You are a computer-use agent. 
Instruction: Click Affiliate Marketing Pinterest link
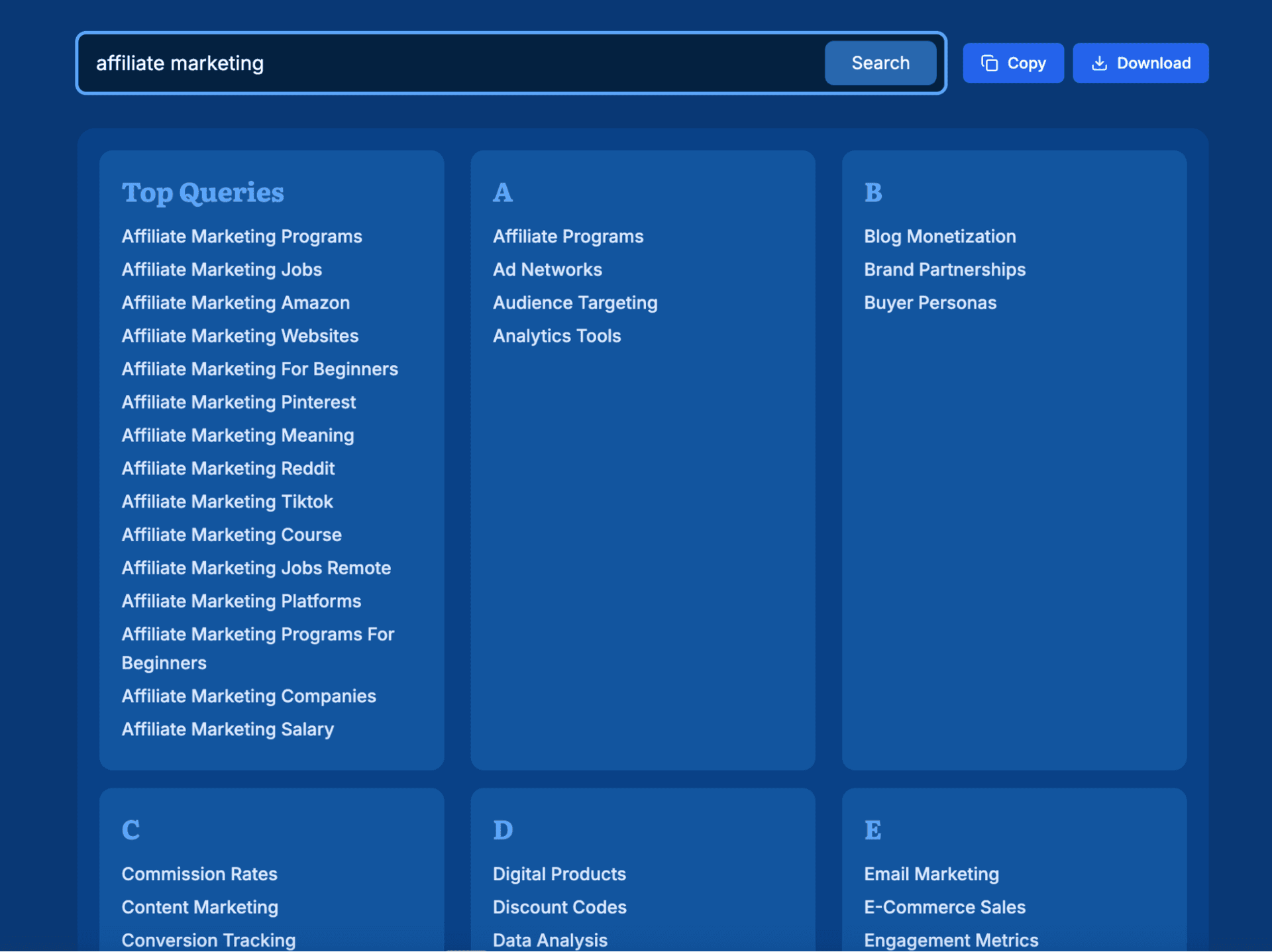238,402
